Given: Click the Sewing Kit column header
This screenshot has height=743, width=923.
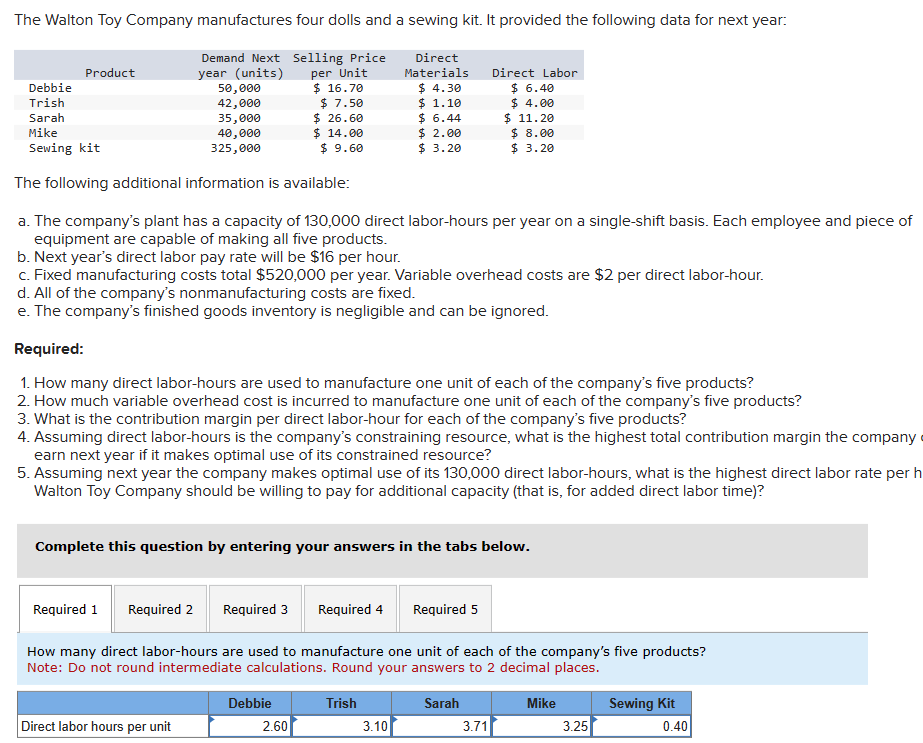Looking at the screenshot, I should click(x=642, y=704).
